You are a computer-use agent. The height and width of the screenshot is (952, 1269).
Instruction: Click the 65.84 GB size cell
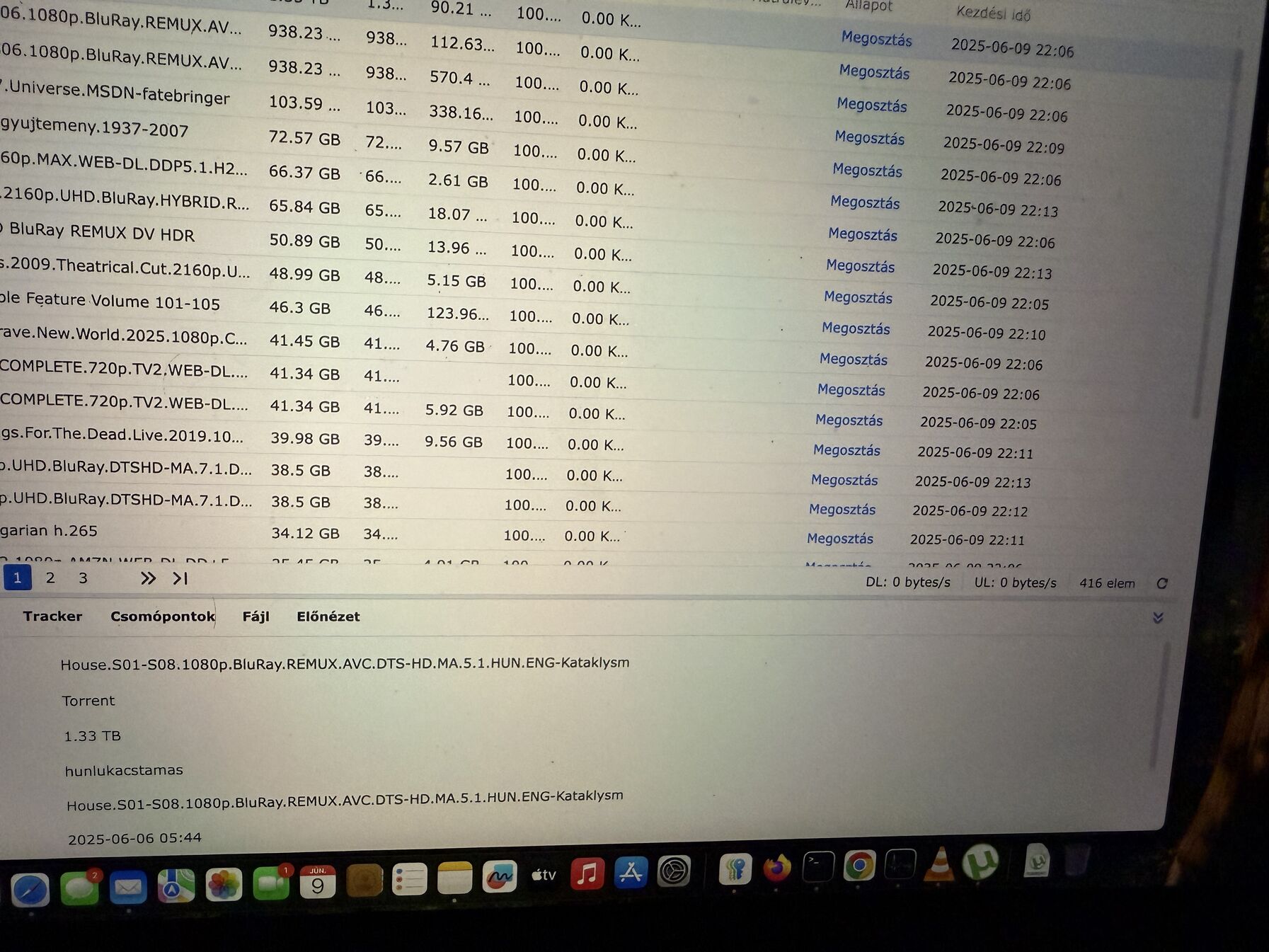pos(304,207)
